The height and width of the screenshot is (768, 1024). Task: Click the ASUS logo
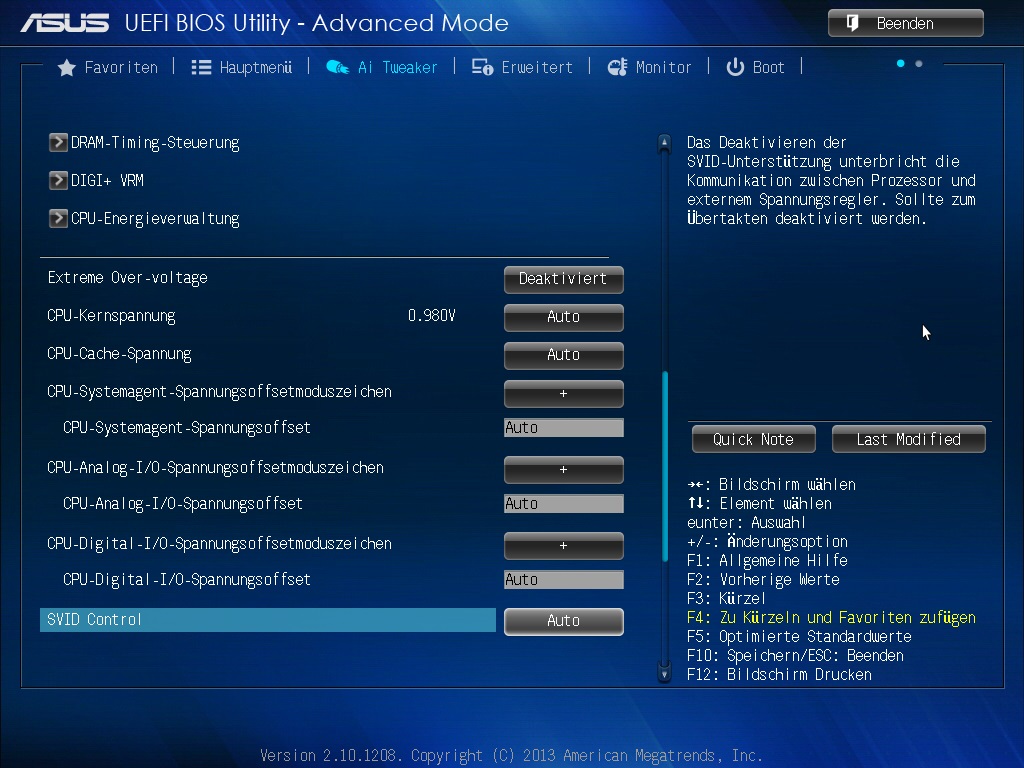pyautogui.click(x=65, y=24)
